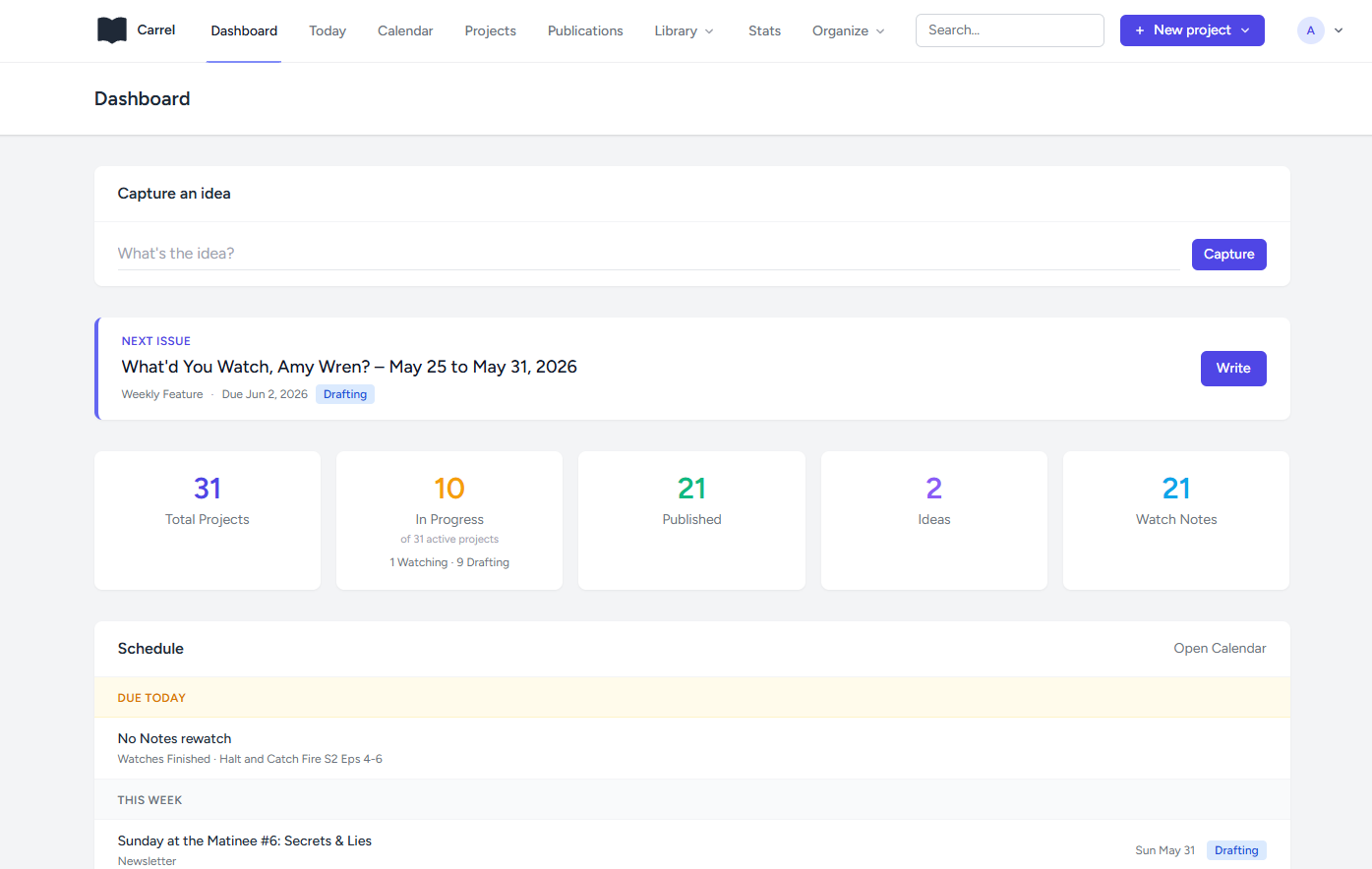The width and height of the screenshot is (1372, 869).
Task: Open "Sunday at the Matinee #6: Secrets & Lies"
Action: tap(245, 840)
